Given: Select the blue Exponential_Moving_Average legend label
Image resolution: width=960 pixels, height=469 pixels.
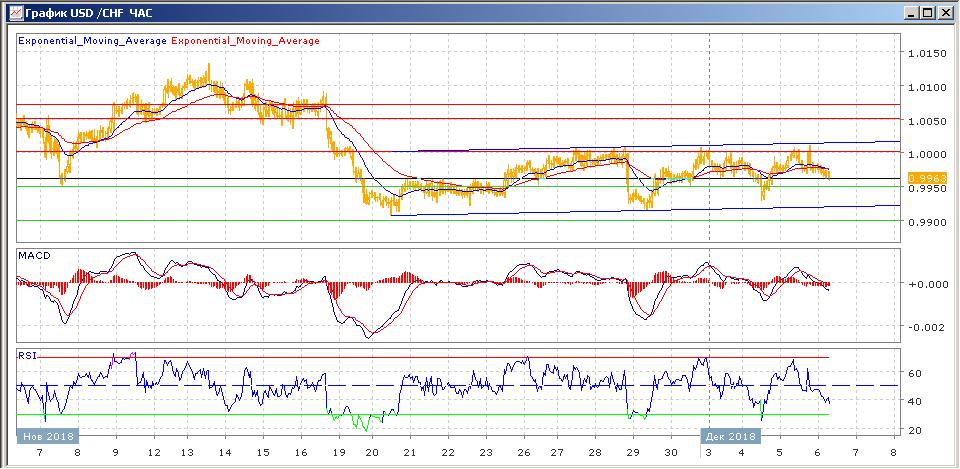Looking at the screenshot, I should [x=92, y=41].
